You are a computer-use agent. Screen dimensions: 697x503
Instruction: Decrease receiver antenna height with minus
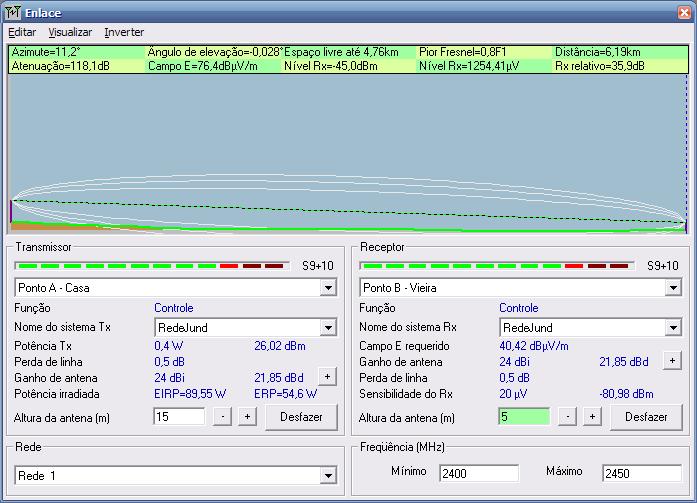567,417
